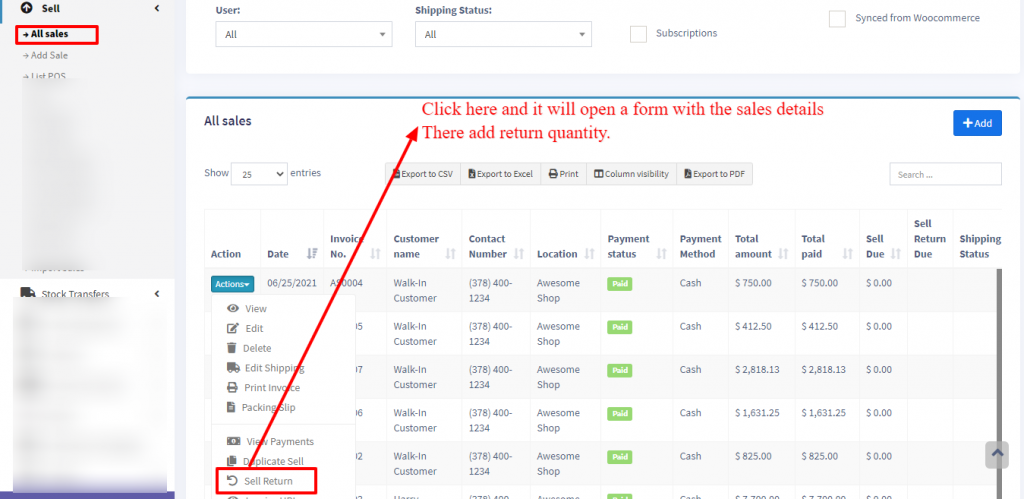Click the truck icon for Edit Shipping
This screenshot has width=1024, height=499.
coord(233,368)
